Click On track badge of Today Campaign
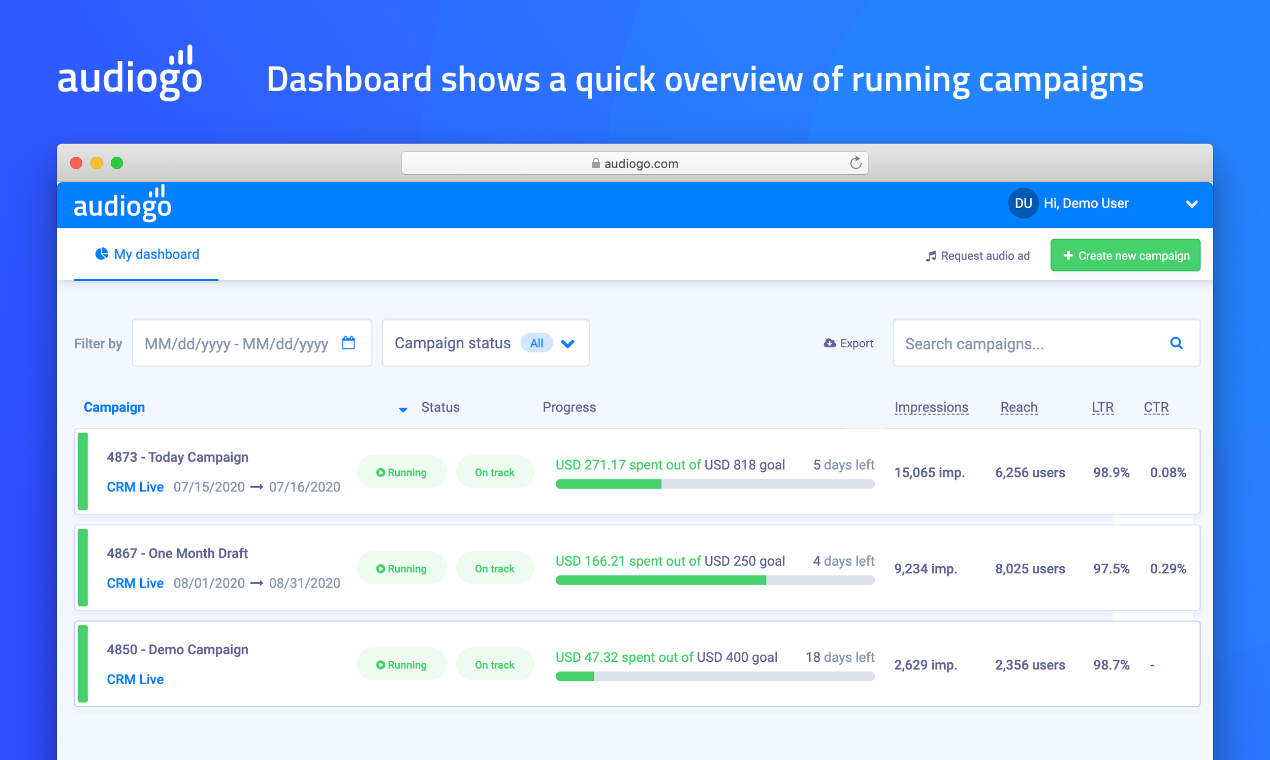 point(494,472)
